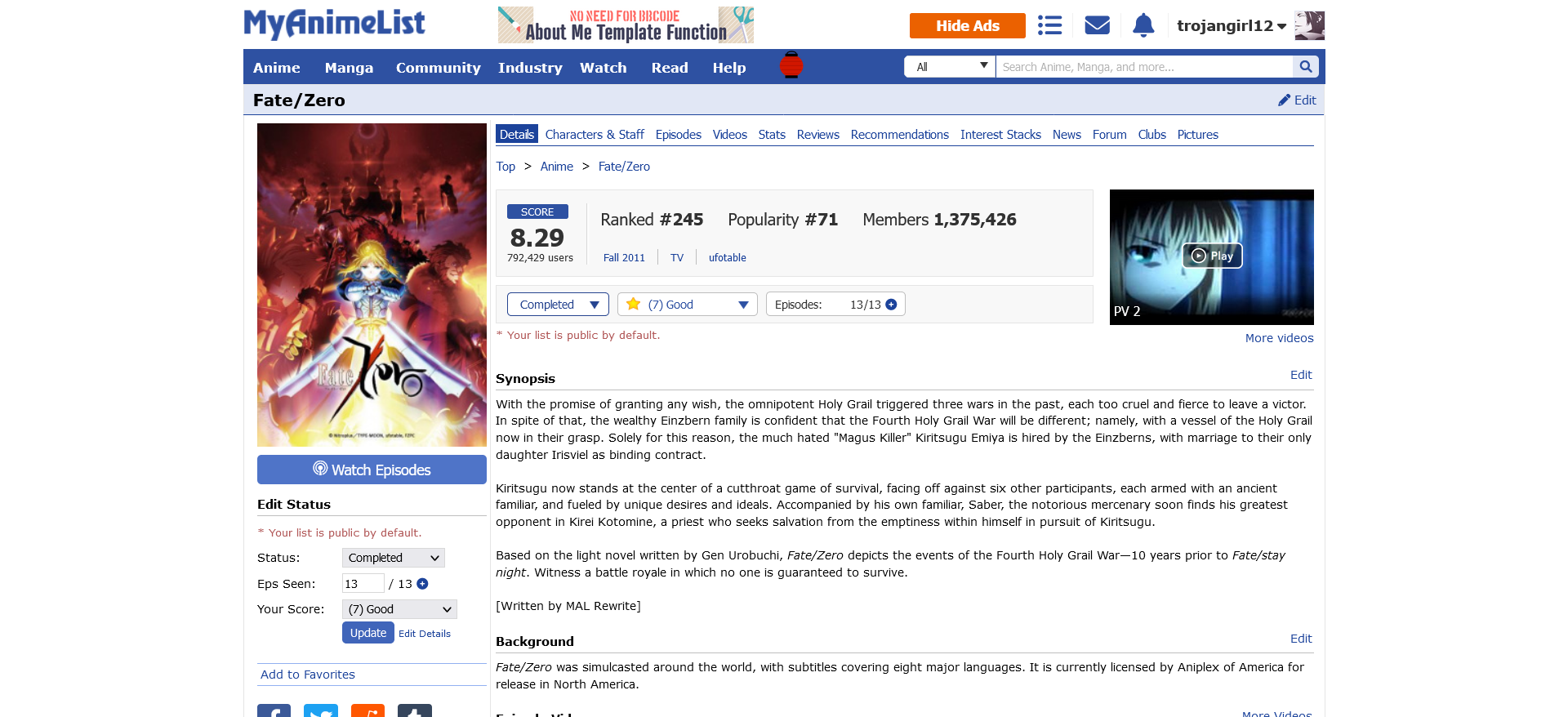
Task: Click the red lantern icon in navbar
Action: [791, 65]
